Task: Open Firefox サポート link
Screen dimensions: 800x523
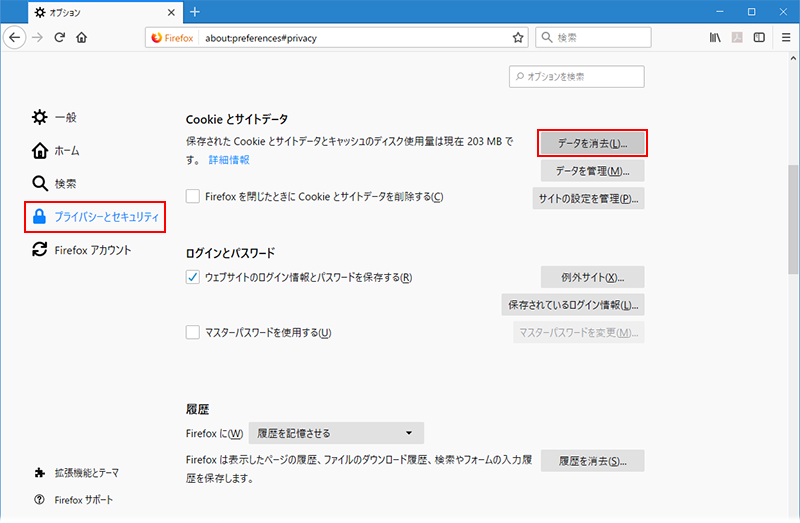Action: point(73,500)
